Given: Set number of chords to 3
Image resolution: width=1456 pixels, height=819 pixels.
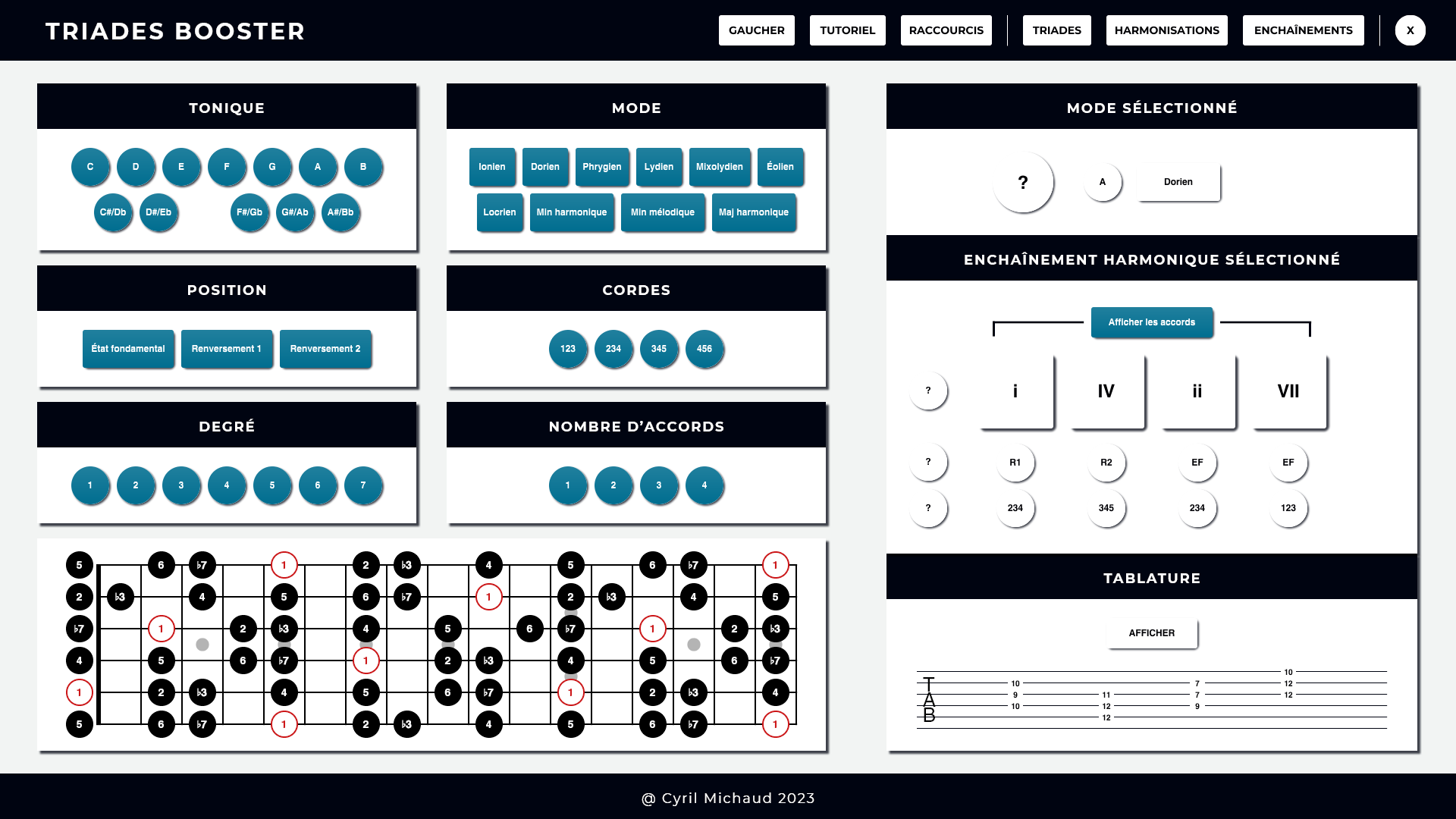Looking at the screenshot, I should click(658, 485).
